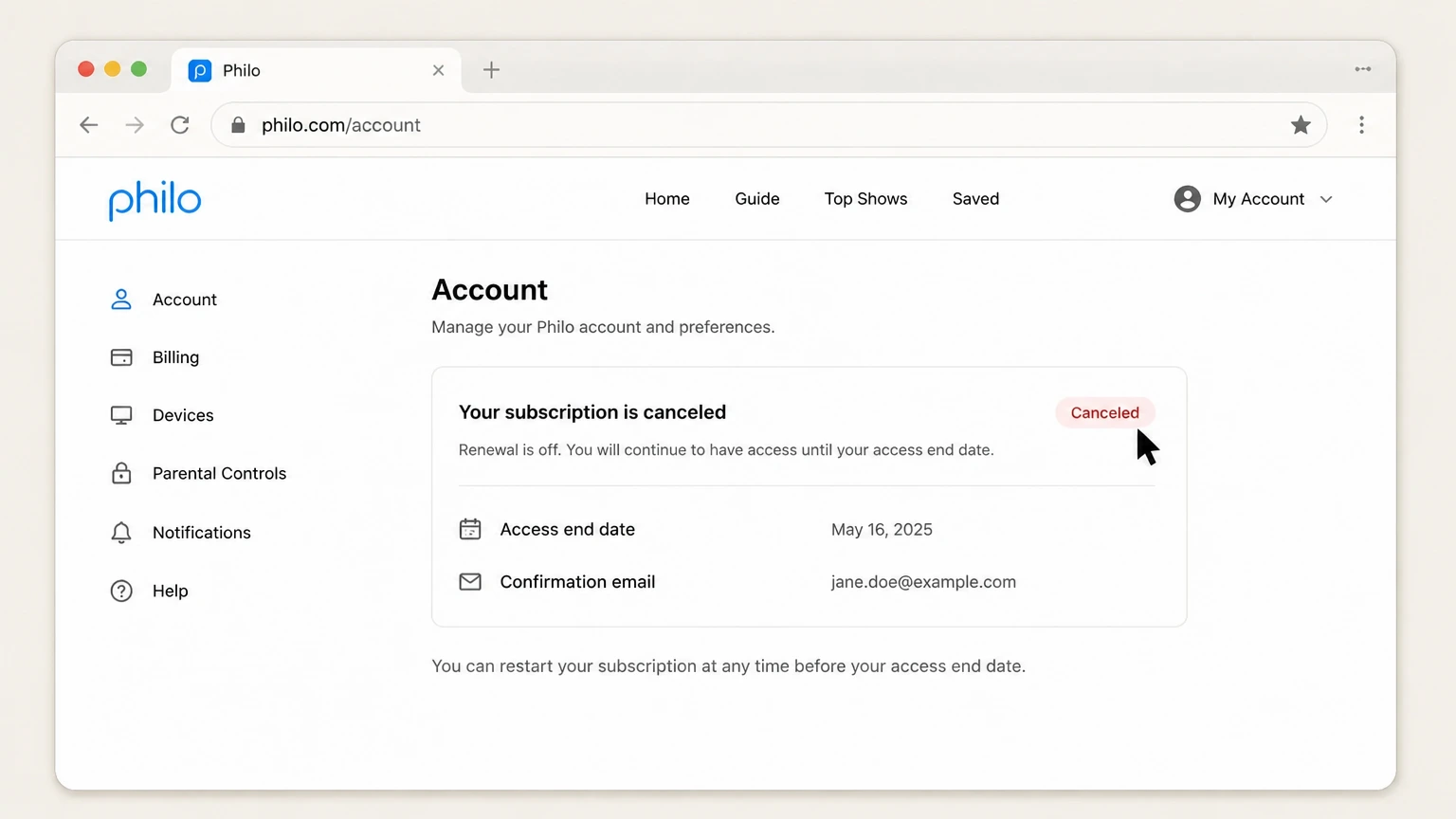Open a new browser tab
Image resolution: width=1456 pixels, height=819 pixels.
point(491,70)
